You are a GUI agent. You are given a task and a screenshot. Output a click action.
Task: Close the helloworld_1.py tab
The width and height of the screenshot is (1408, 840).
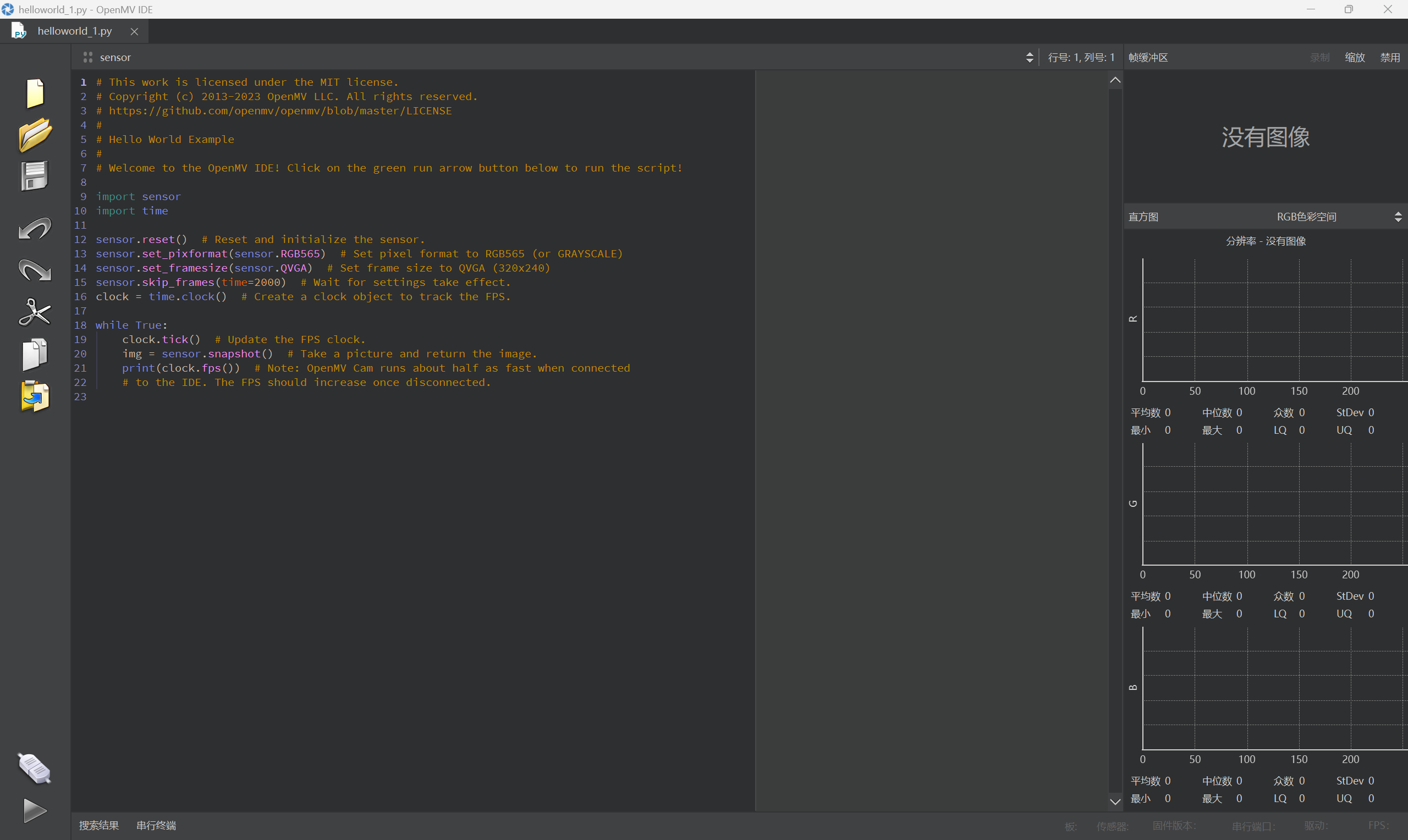click(134, 32)
